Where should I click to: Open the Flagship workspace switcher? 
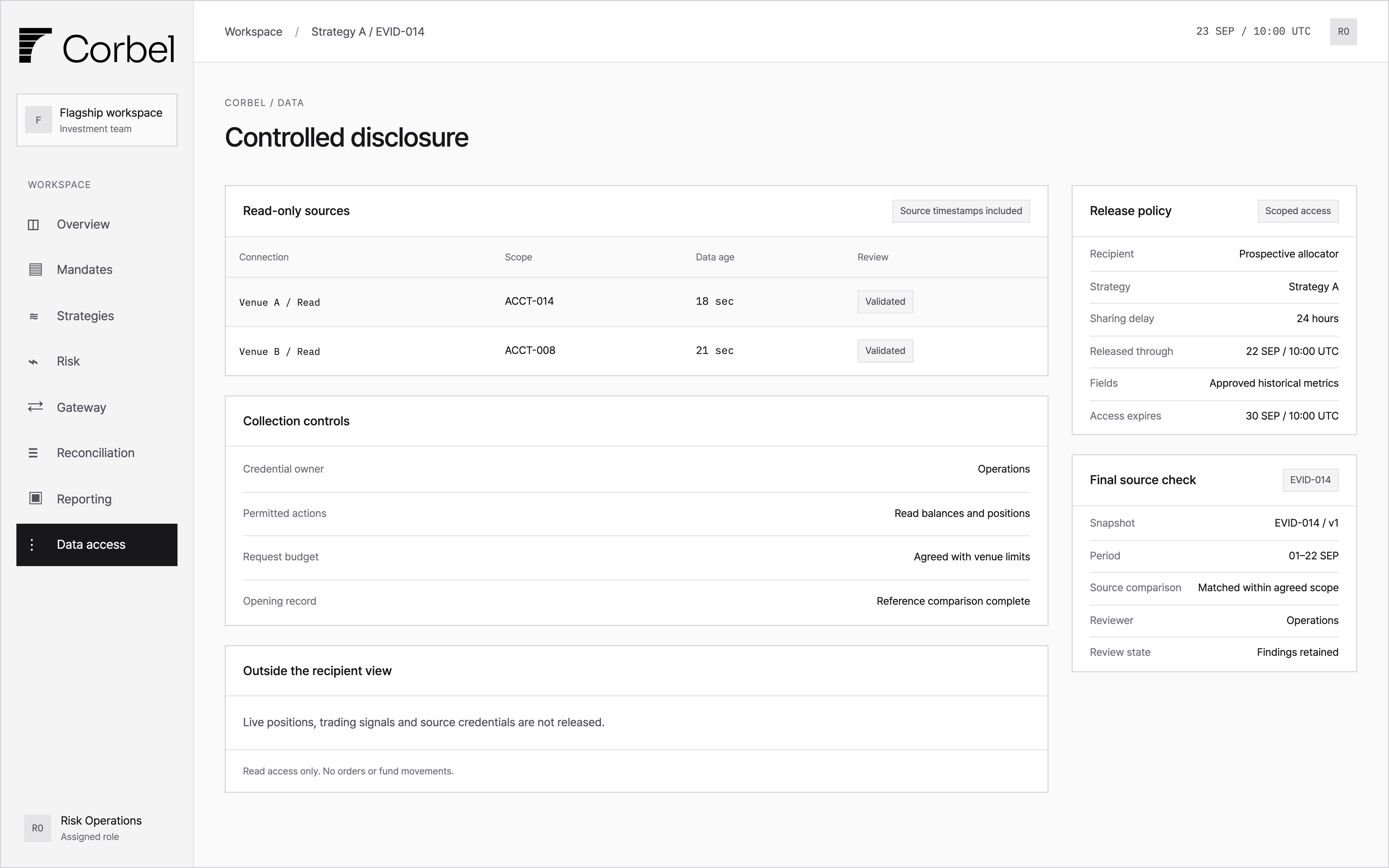pos(97,120)
